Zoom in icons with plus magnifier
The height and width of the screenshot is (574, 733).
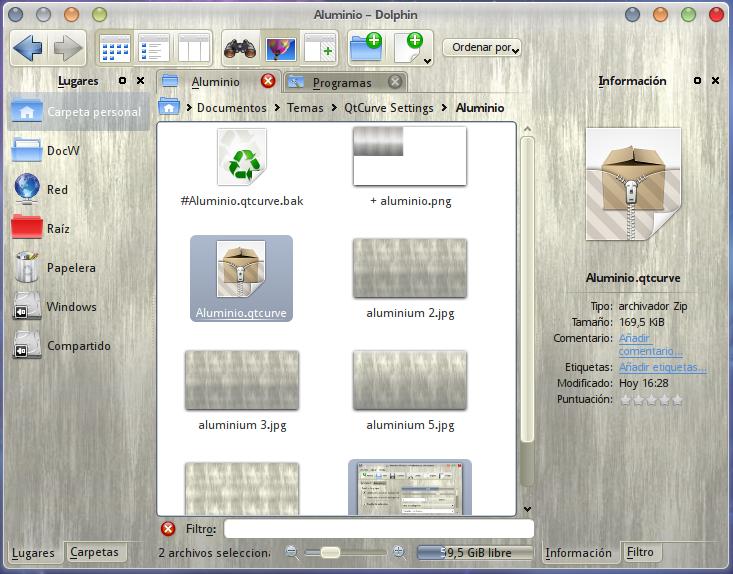(x=399, y=552)
